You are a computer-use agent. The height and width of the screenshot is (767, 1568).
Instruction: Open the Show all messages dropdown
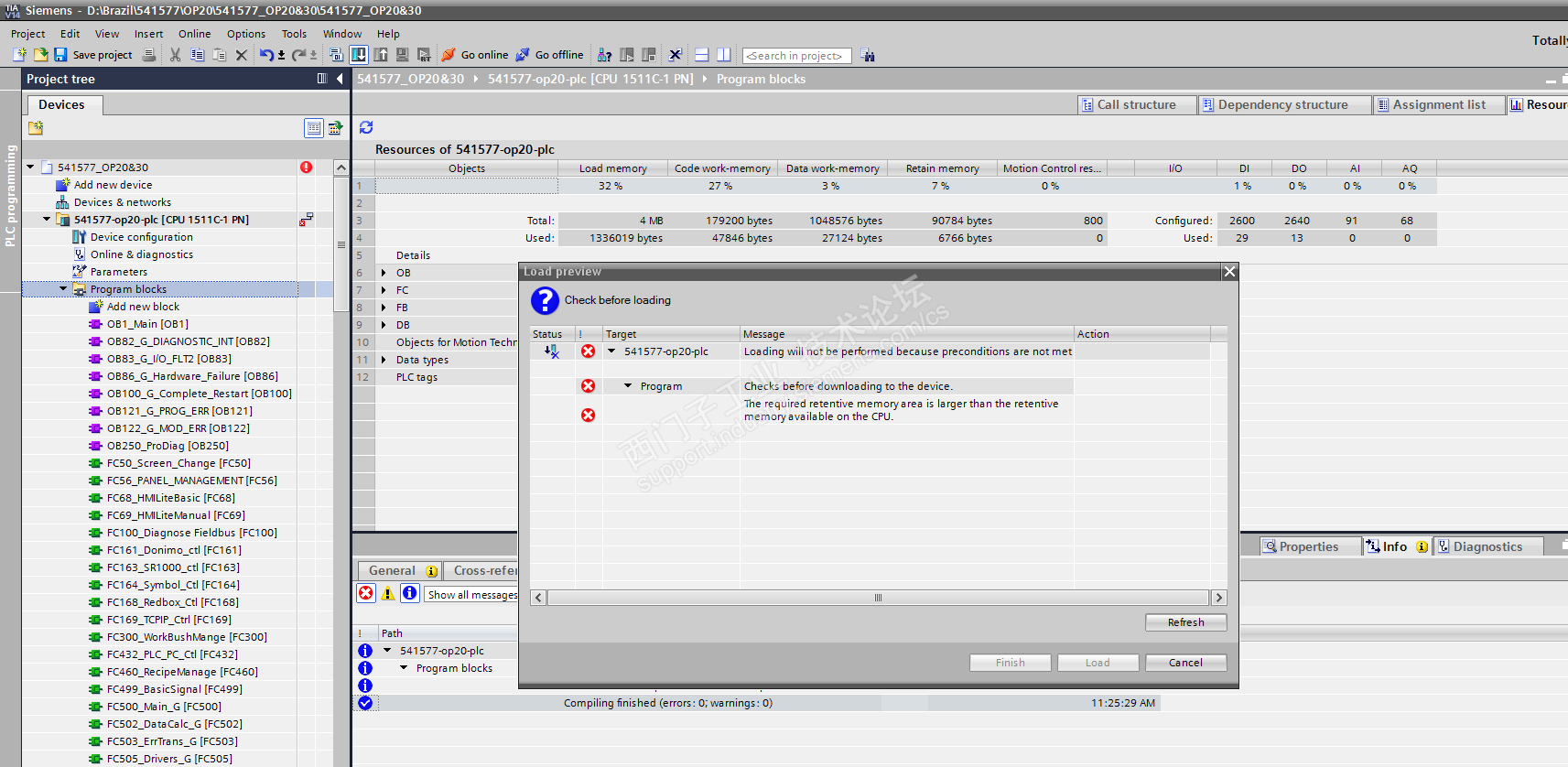[x=471, y=595]
